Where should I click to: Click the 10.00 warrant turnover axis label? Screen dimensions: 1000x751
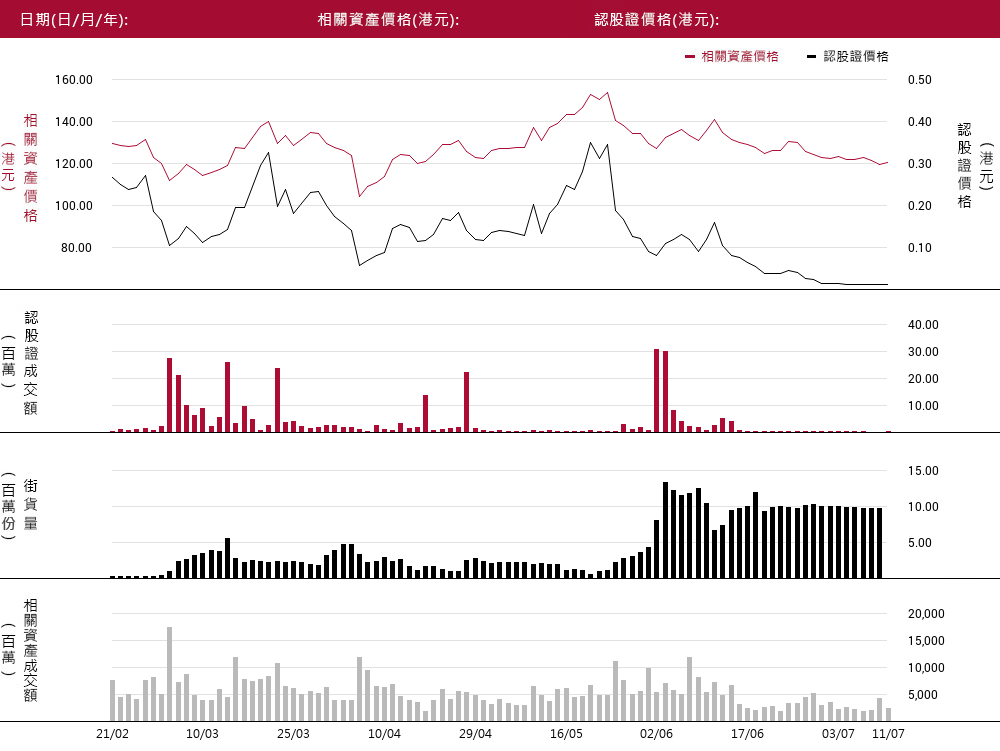pyautogui.click(x=923, y=405)
